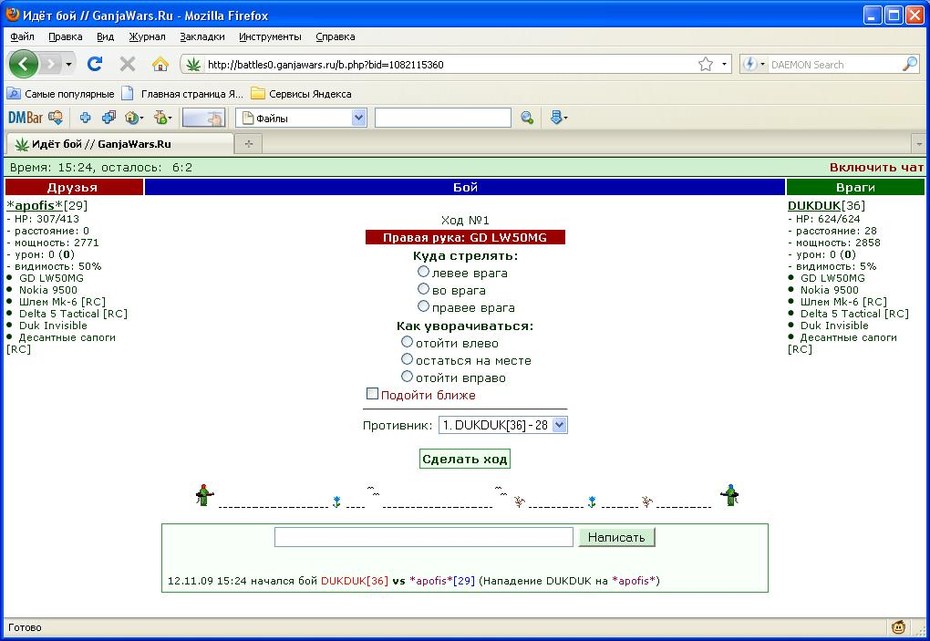
Task: Open the Вид menu
Action: click(105, 36)
